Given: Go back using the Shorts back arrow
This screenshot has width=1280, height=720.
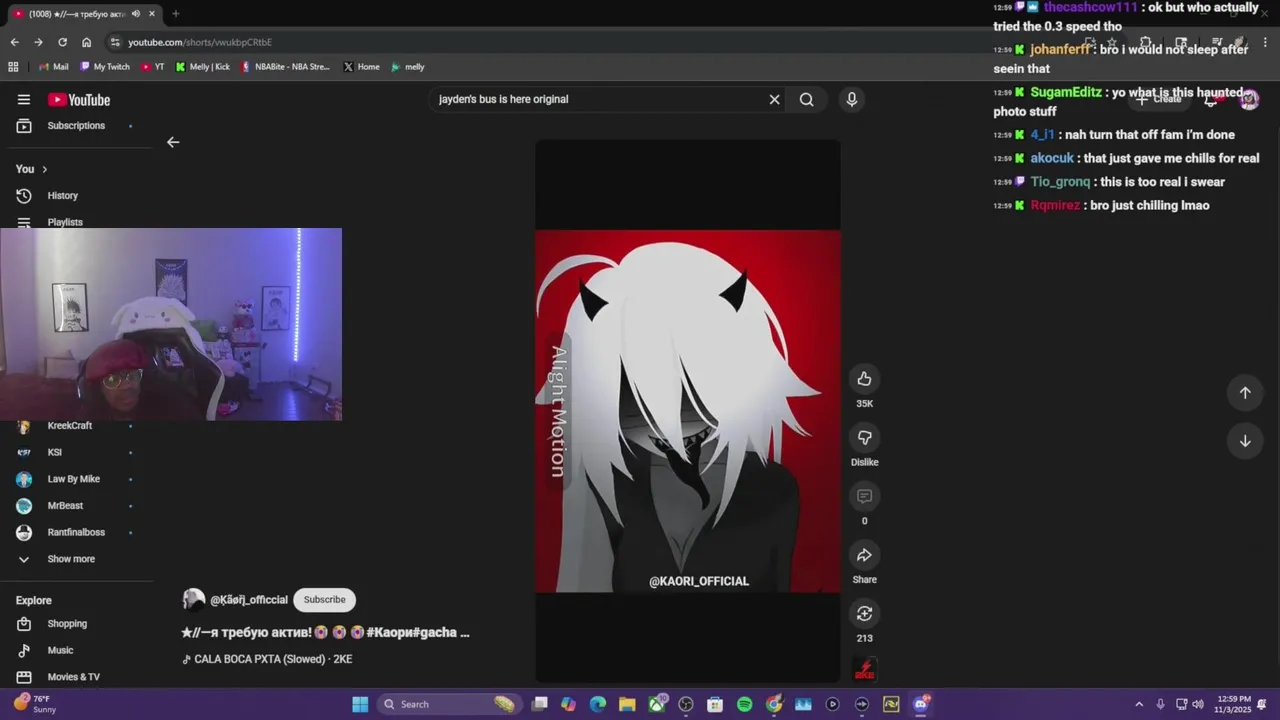Looking at the screenshot, I should pos(173,142).
